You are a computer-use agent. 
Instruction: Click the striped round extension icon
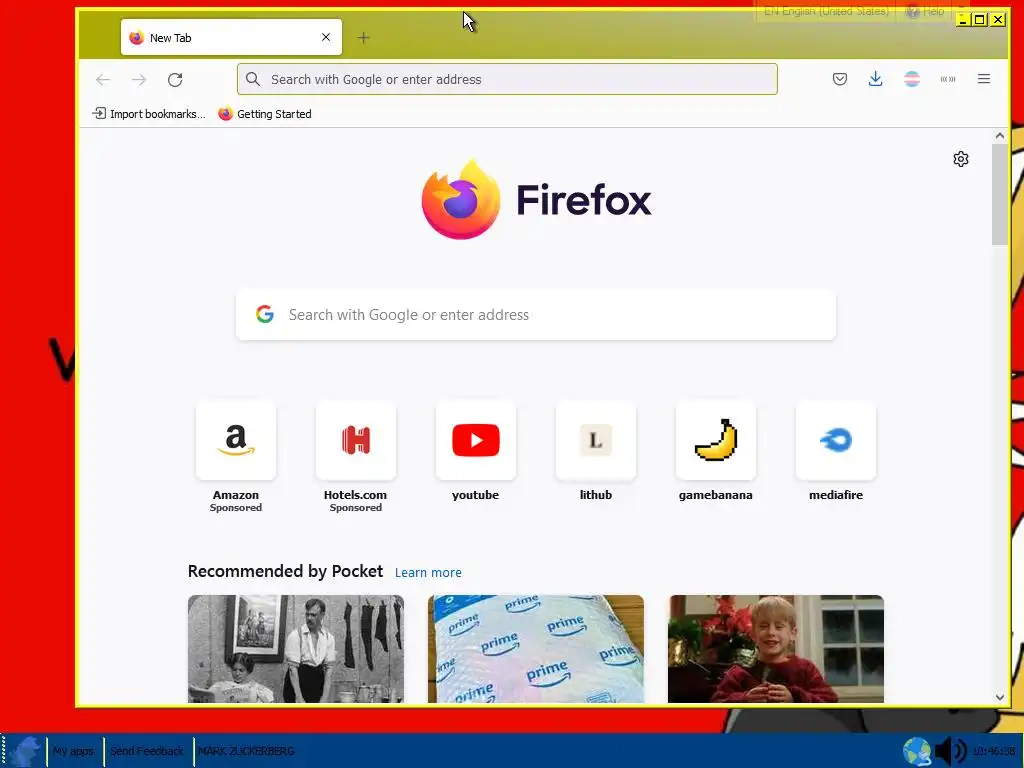coord(912,79)
